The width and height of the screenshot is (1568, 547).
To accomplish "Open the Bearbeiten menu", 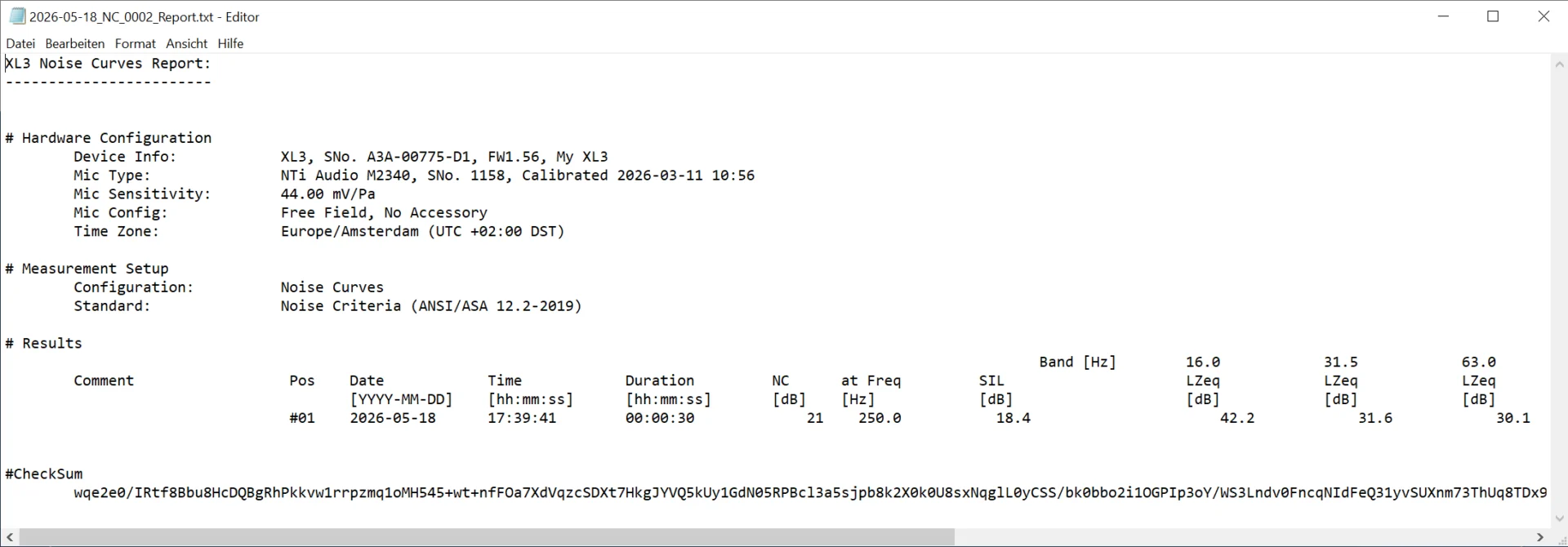I will [x=74, y=43].
